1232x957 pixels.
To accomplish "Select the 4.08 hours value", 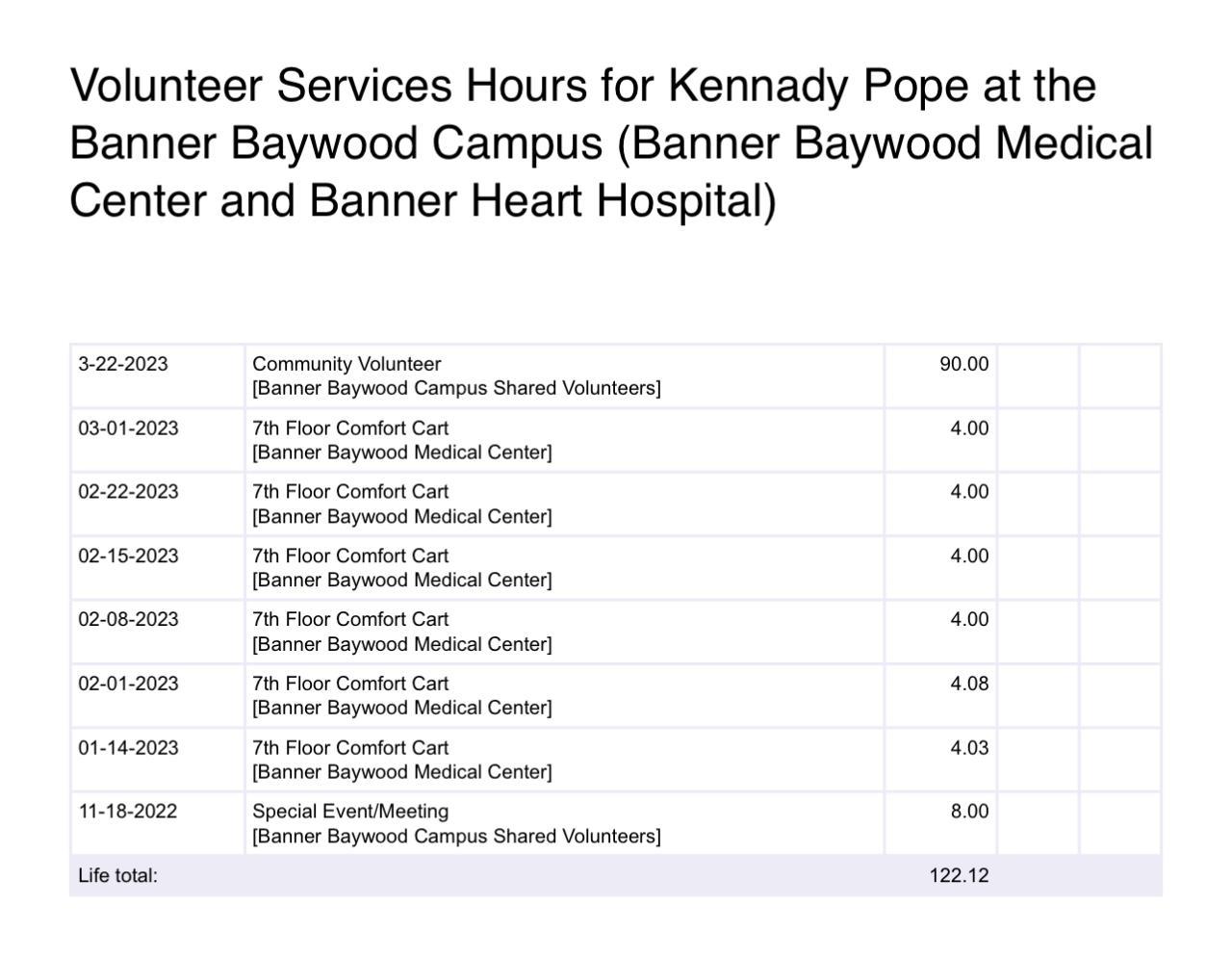I will click(969, 684).
